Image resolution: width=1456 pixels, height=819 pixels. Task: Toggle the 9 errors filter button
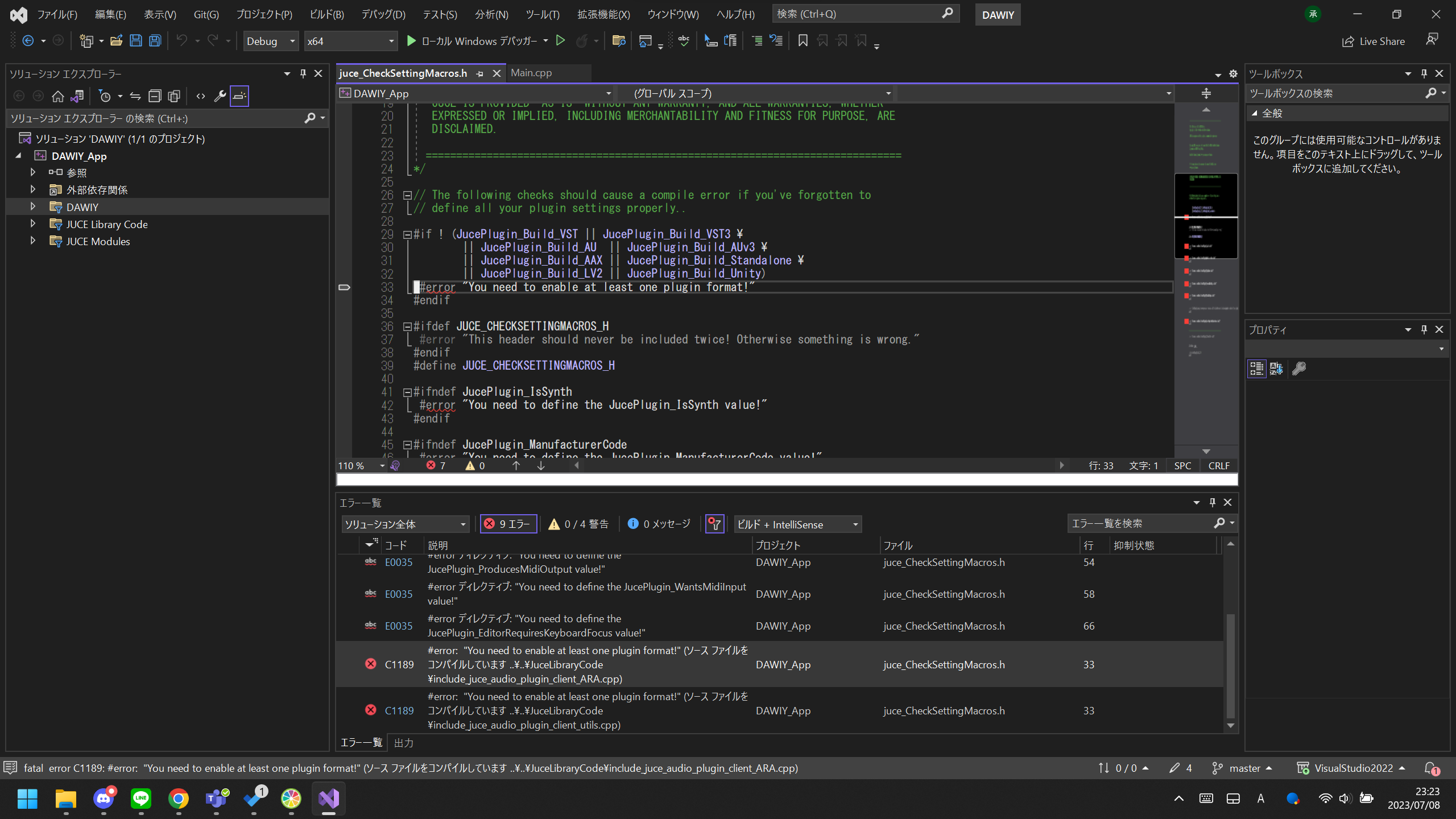point(508,524)
